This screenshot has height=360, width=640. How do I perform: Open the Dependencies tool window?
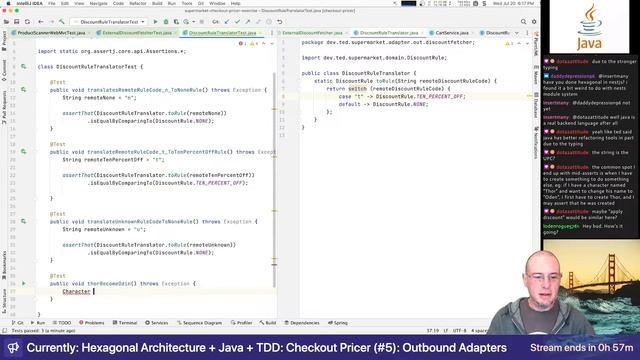(x=302, y=323)
